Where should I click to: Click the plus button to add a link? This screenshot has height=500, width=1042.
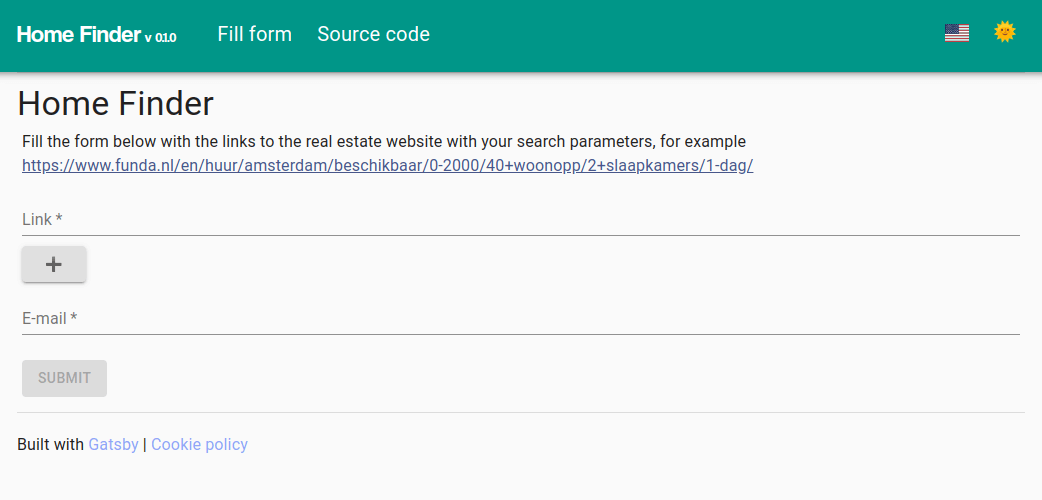click(x=54, y=264)
